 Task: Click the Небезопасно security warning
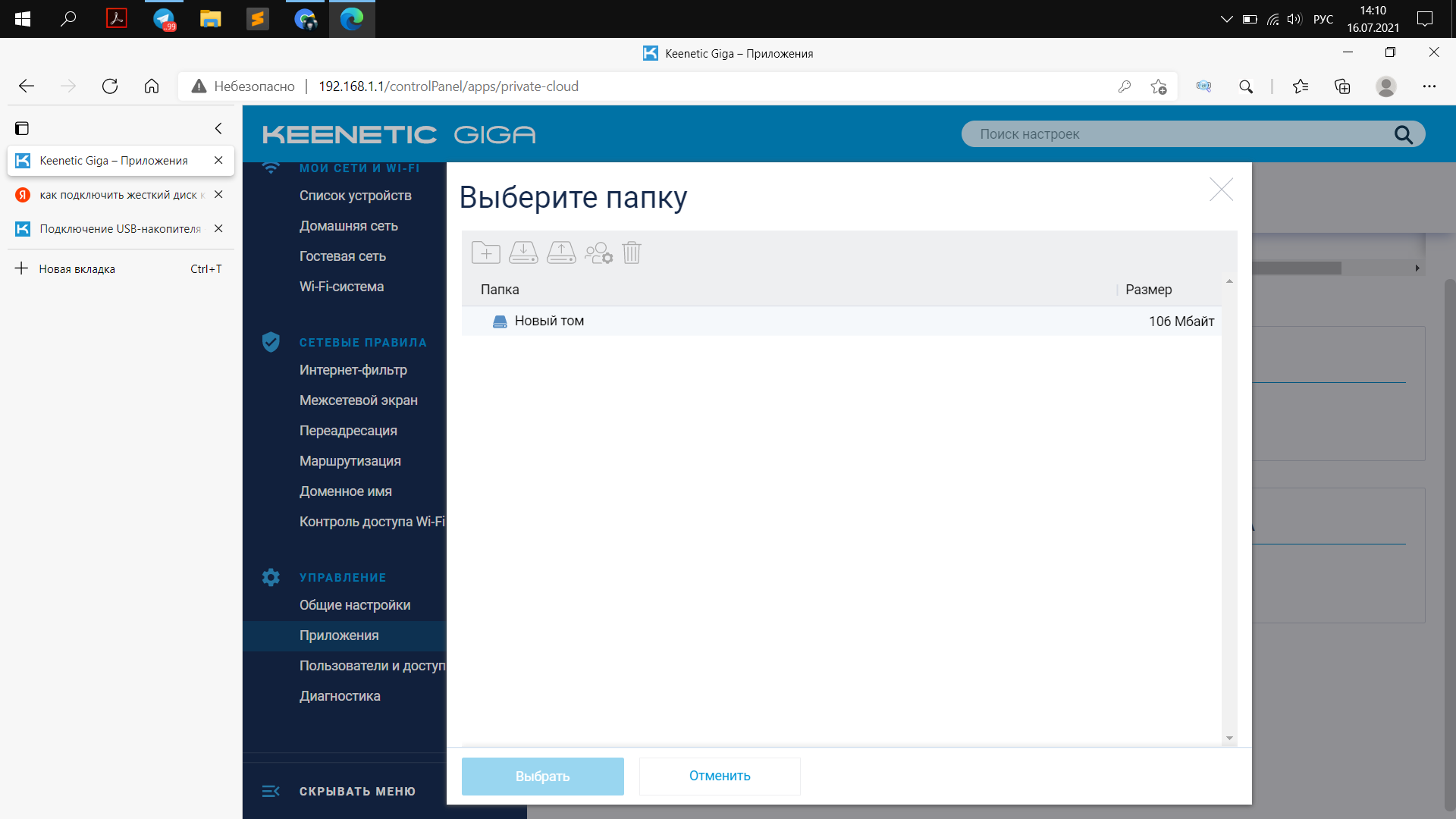coord(243,86)
